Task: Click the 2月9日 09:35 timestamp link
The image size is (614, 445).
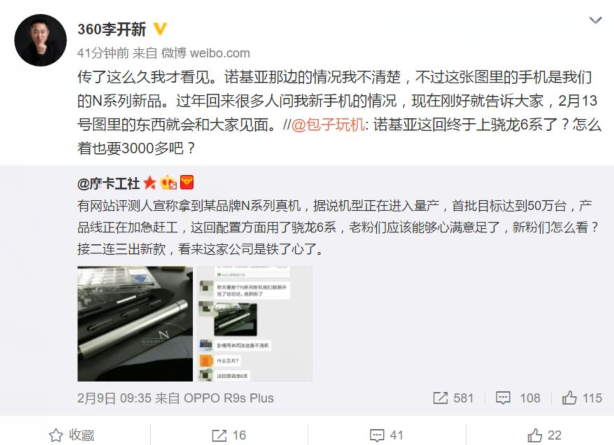Action: (114, 398)
